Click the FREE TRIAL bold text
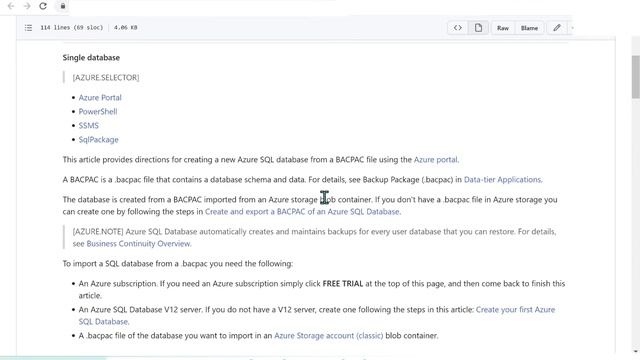The width and height of the screenshot is (640, 360). tap(342, 284)
